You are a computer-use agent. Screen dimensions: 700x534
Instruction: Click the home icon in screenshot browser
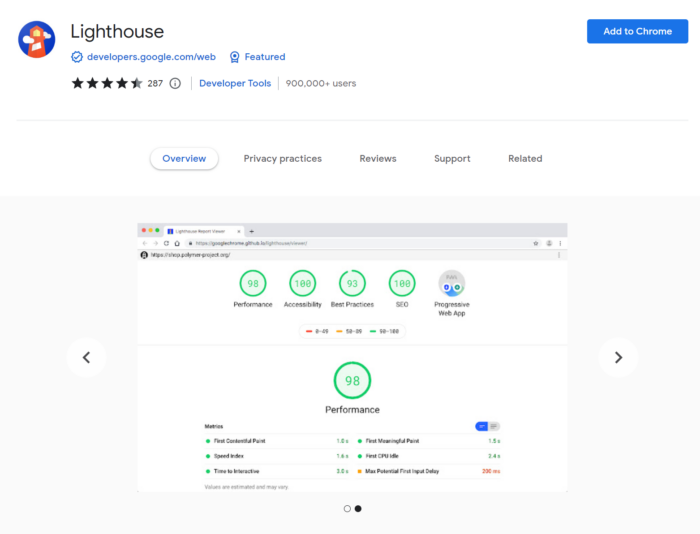click(177, 243)
